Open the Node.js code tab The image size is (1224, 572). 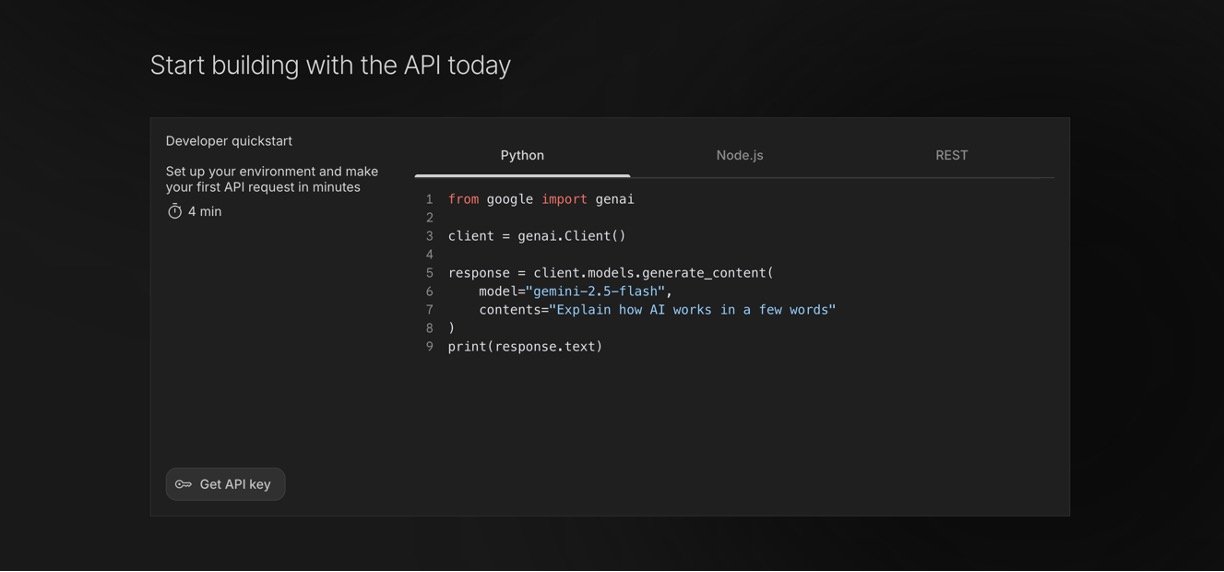[x=739, y=155]
